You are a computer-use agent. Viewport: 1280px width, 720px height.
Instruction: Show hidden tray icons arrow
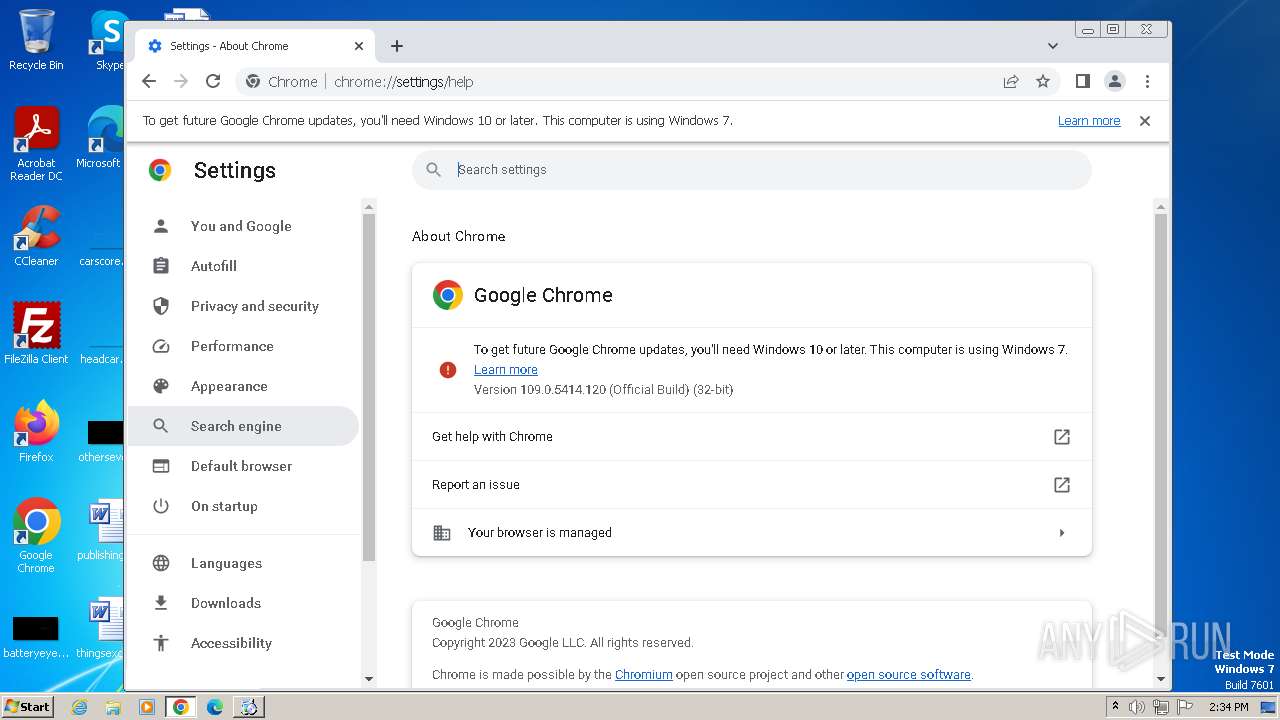pyautogui.click(x=1115, y=707)
